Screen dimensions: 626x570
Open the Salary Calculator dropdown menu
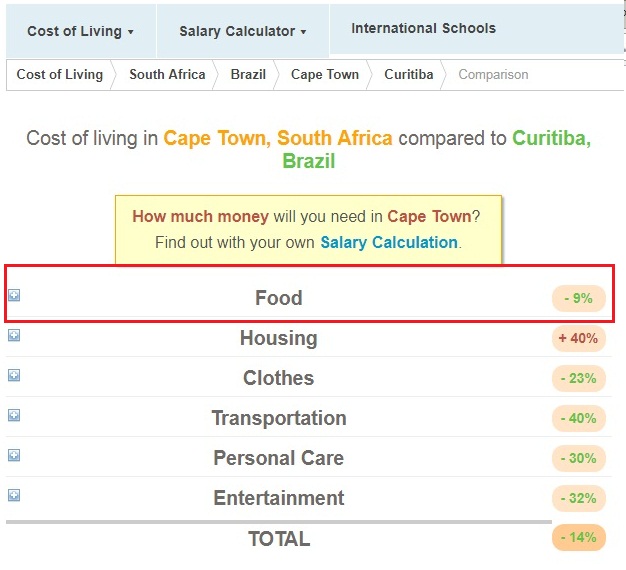pos(242,31)
